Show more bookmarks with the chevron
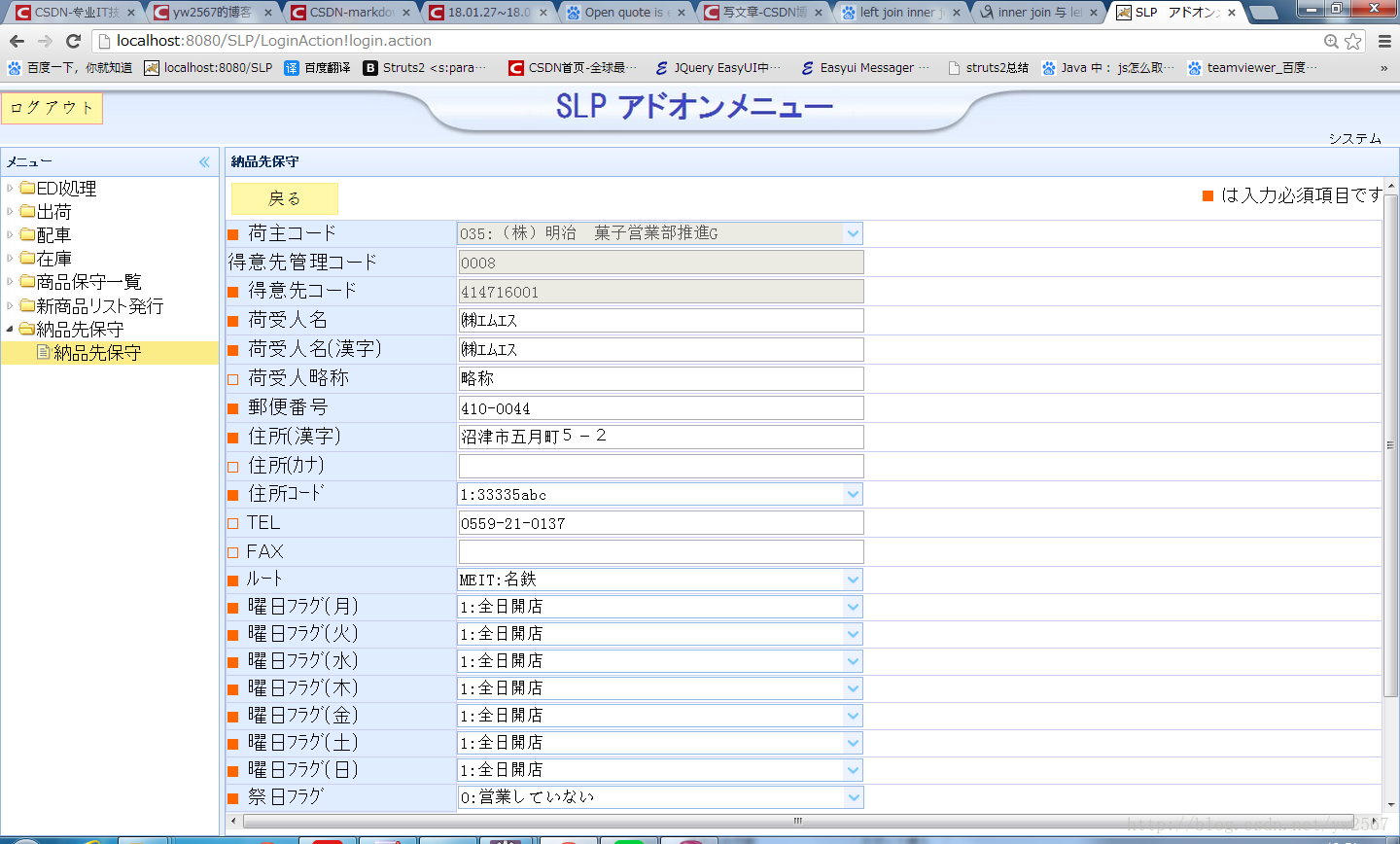The width and height of the screenshot is (1400, 844). pos(1384,68)
